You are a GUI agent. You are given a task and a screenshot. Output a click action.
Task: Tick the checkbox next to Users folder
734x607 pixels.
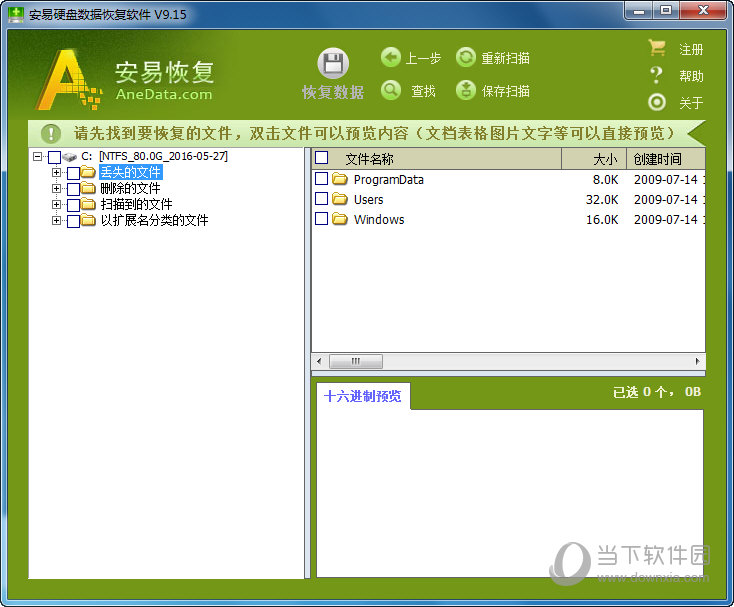click(322, 199)
